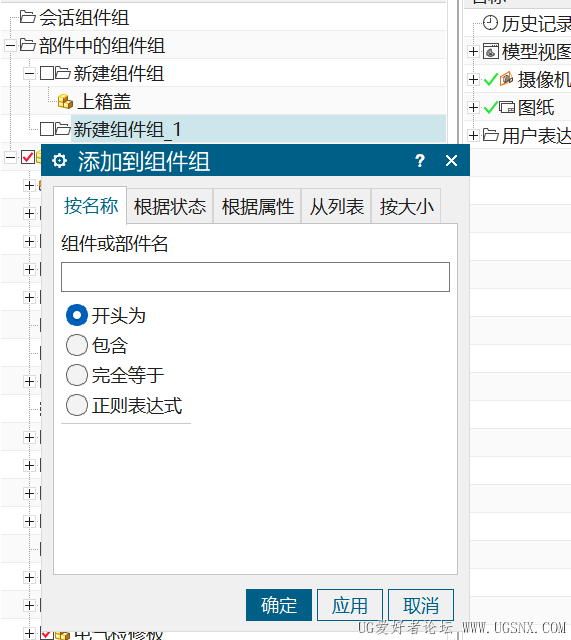This screenshot has width=571, height=640.
Task: Confirm with the 确定 button
Action: pyautogui.click(x=279, y=605)
